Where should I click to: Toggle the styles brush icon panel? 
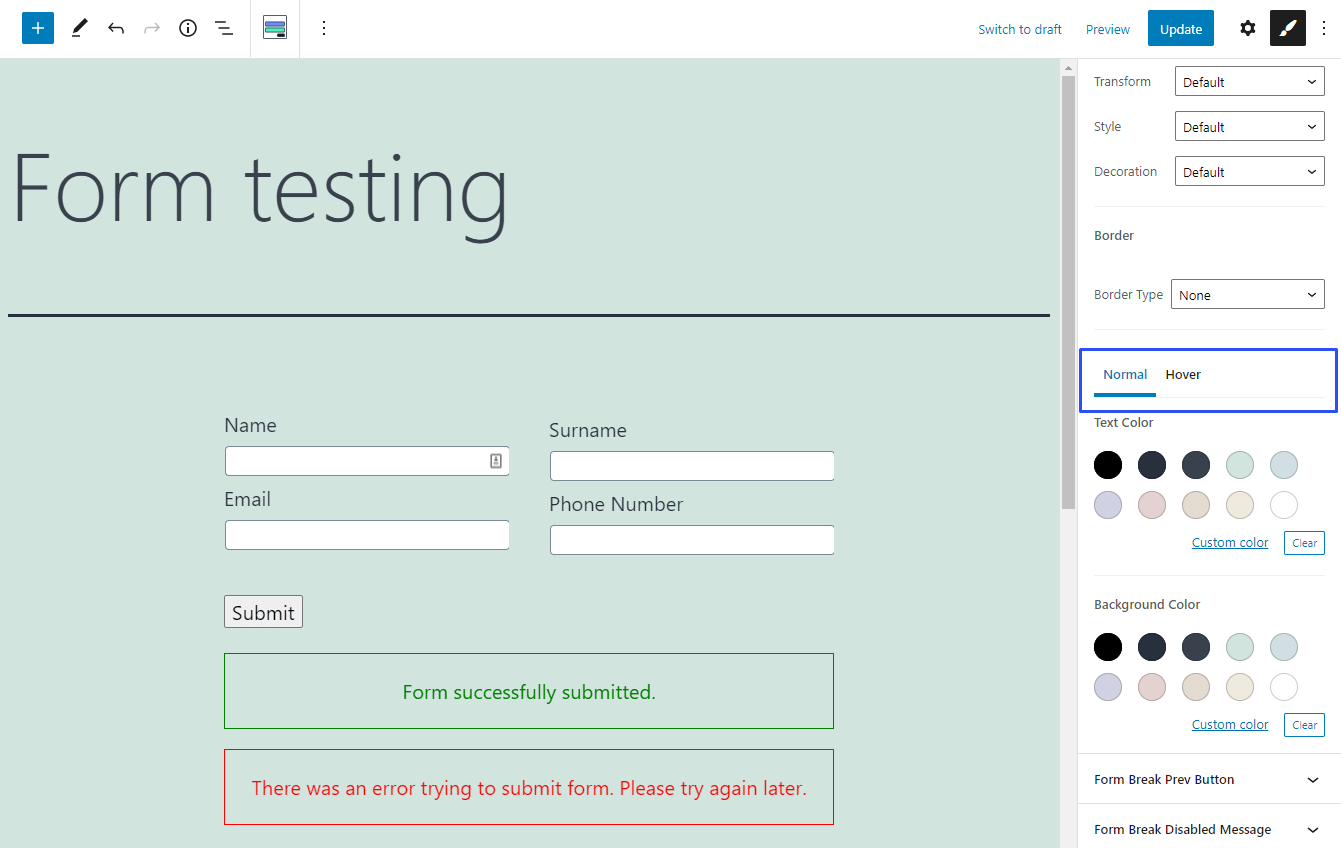click(x=1287, y=28)
